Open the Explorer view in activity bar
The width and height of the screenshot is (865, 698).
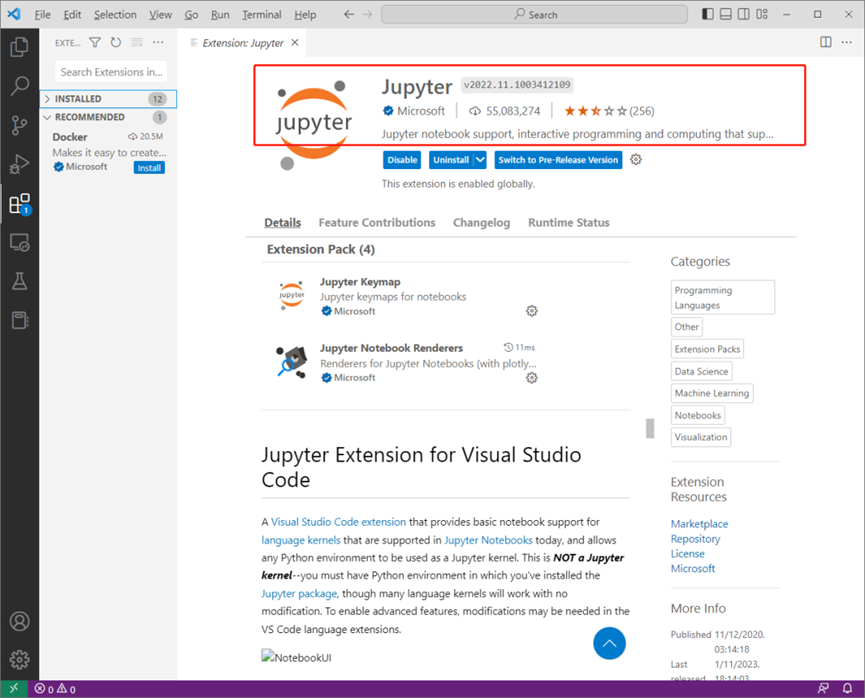click(19, 46)
